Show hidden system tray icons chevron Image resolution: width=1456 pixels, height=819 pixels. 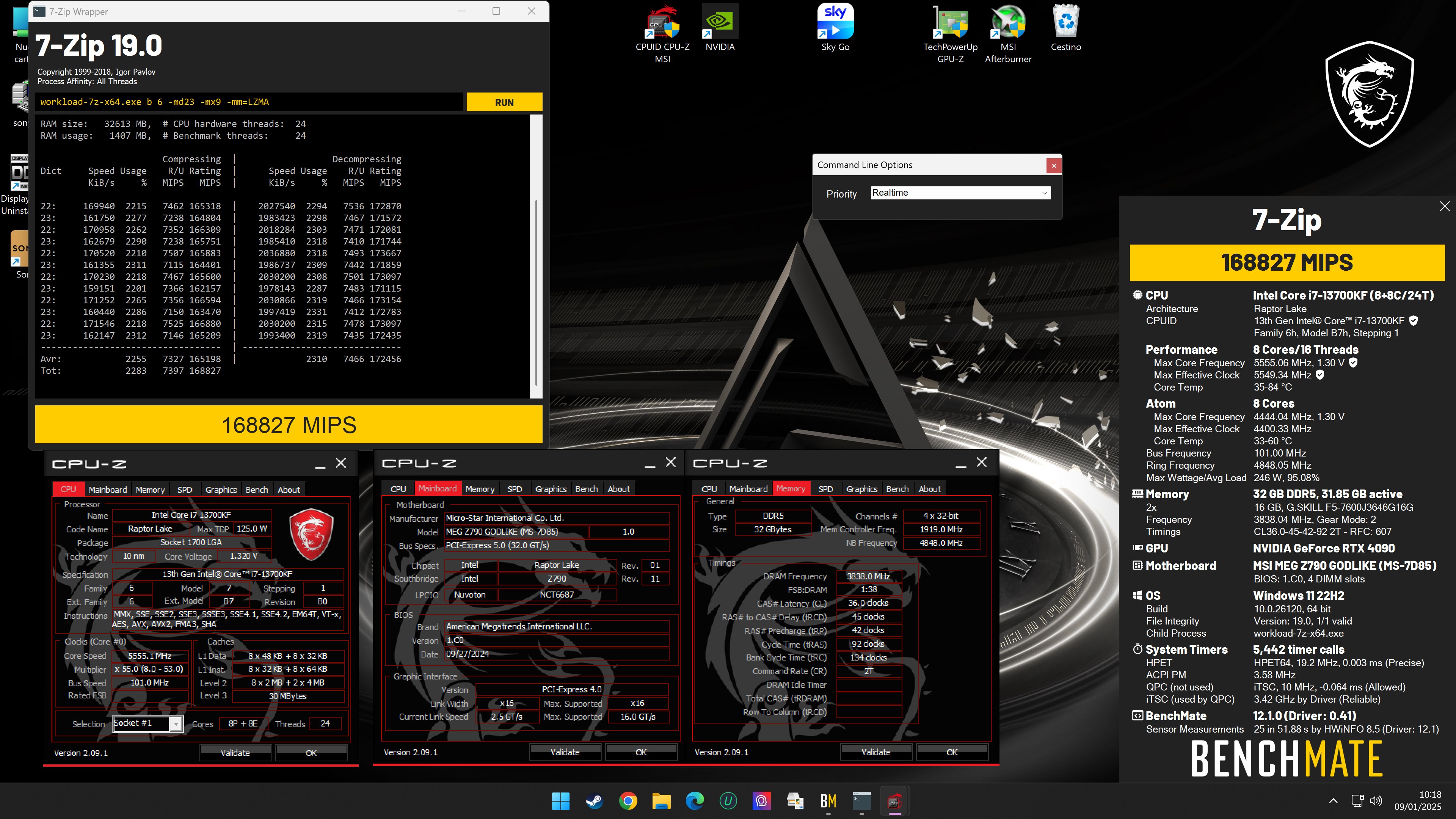(x=1333, y=801)
